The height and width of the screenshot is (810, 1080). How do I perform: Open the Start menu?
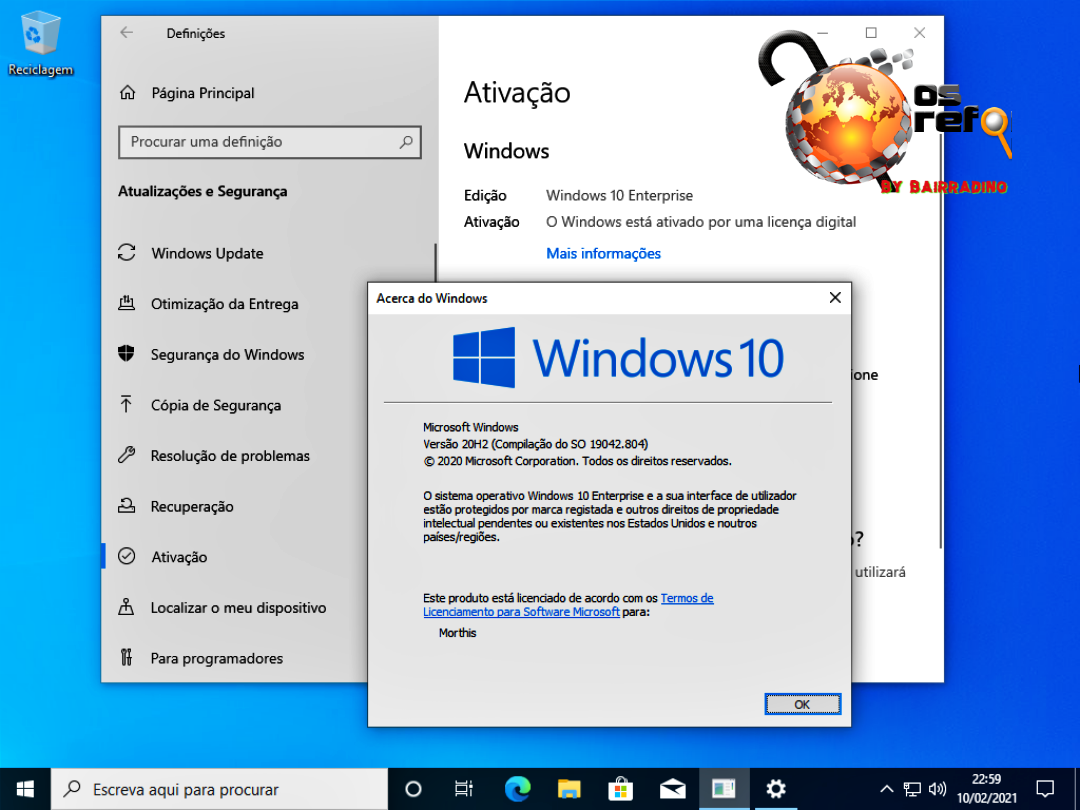pyautogui.click(x=25, y=789)
